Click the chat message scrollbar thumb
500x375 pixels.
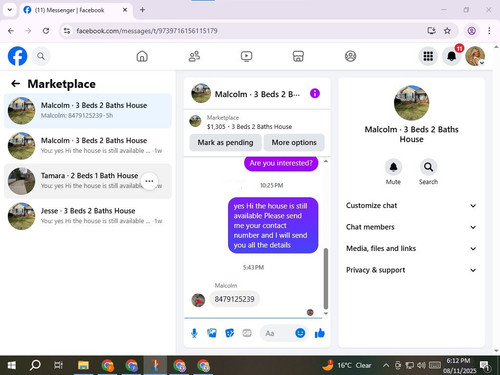pos(326,279)
